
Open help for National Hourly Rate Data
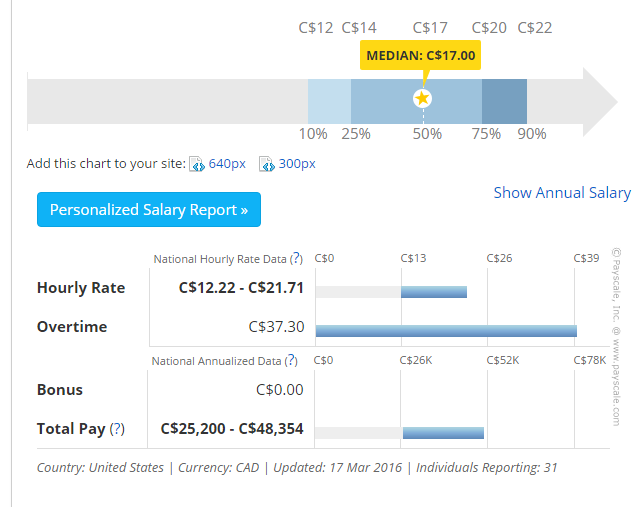(x=296, y=259)
